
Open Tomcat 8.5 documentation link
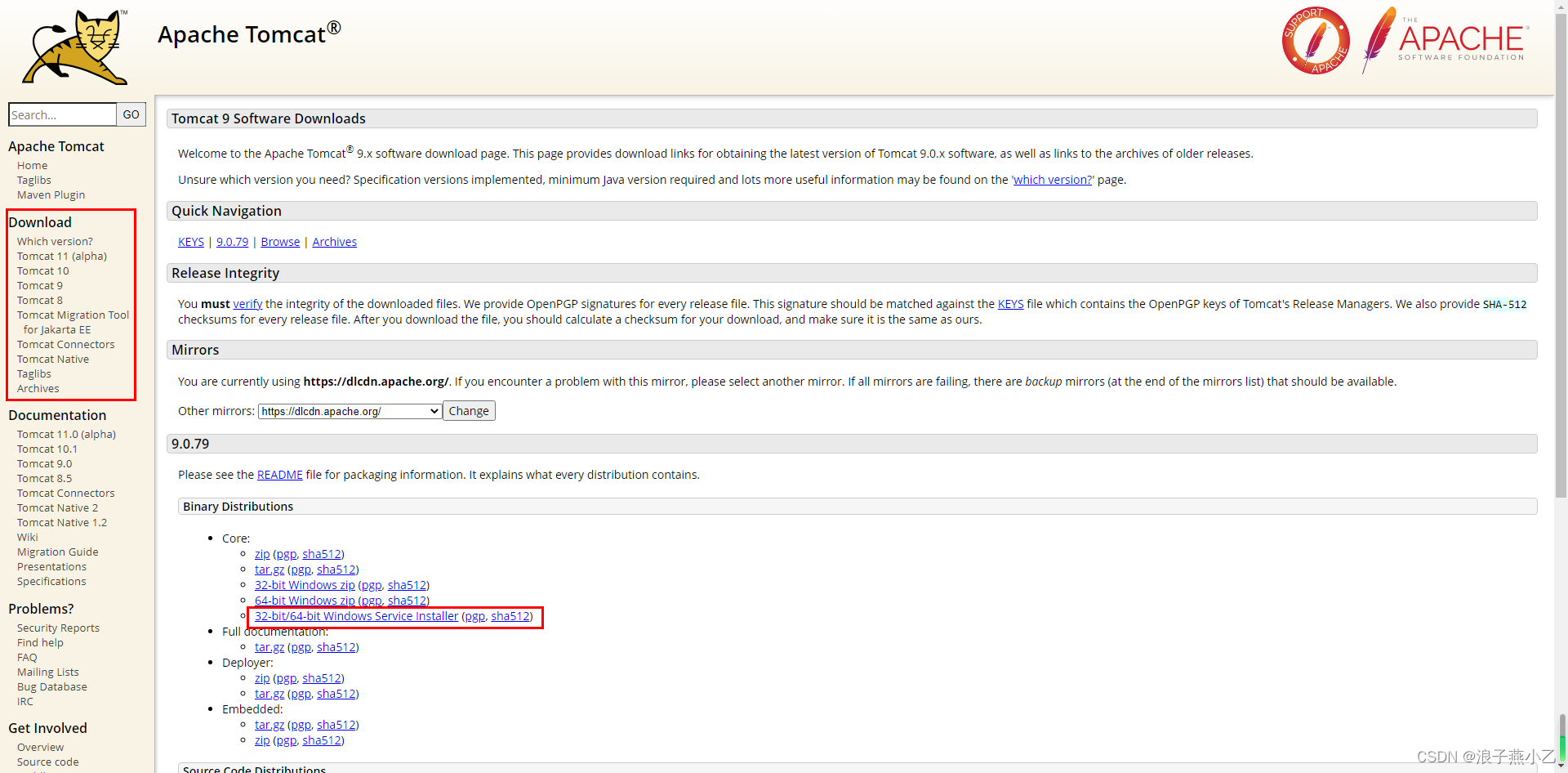coord(44,478)
